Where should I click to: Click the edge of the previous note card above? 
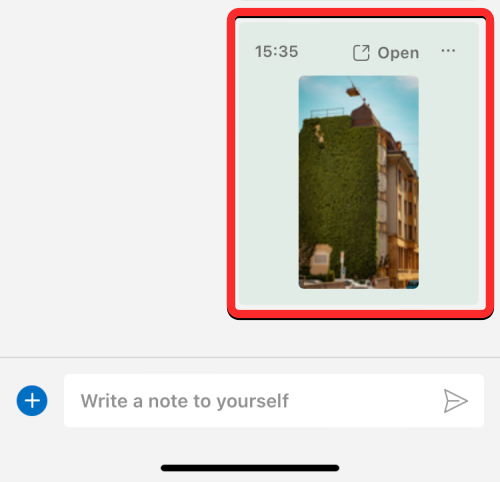click(x=358, y=1)
